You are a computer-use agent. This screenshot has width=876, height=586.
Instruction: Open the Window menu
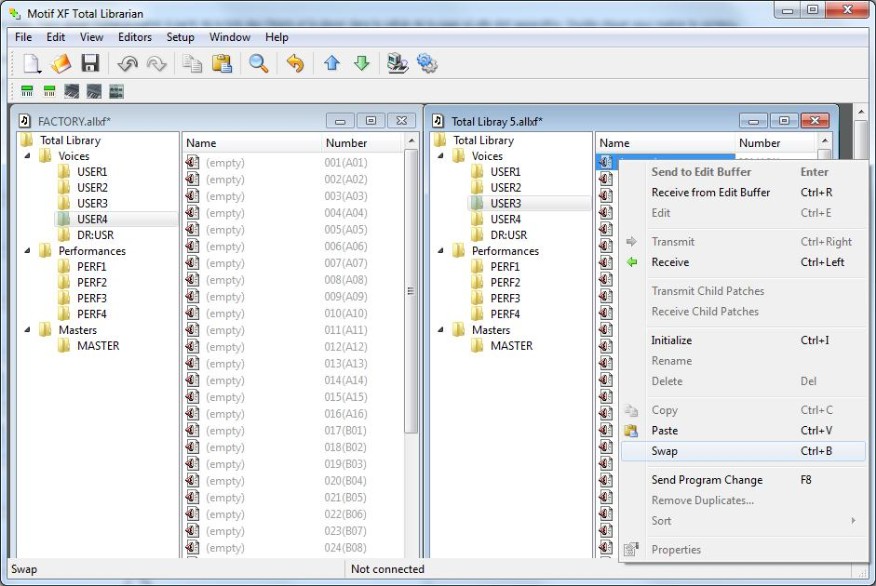[x=230, y=37]
